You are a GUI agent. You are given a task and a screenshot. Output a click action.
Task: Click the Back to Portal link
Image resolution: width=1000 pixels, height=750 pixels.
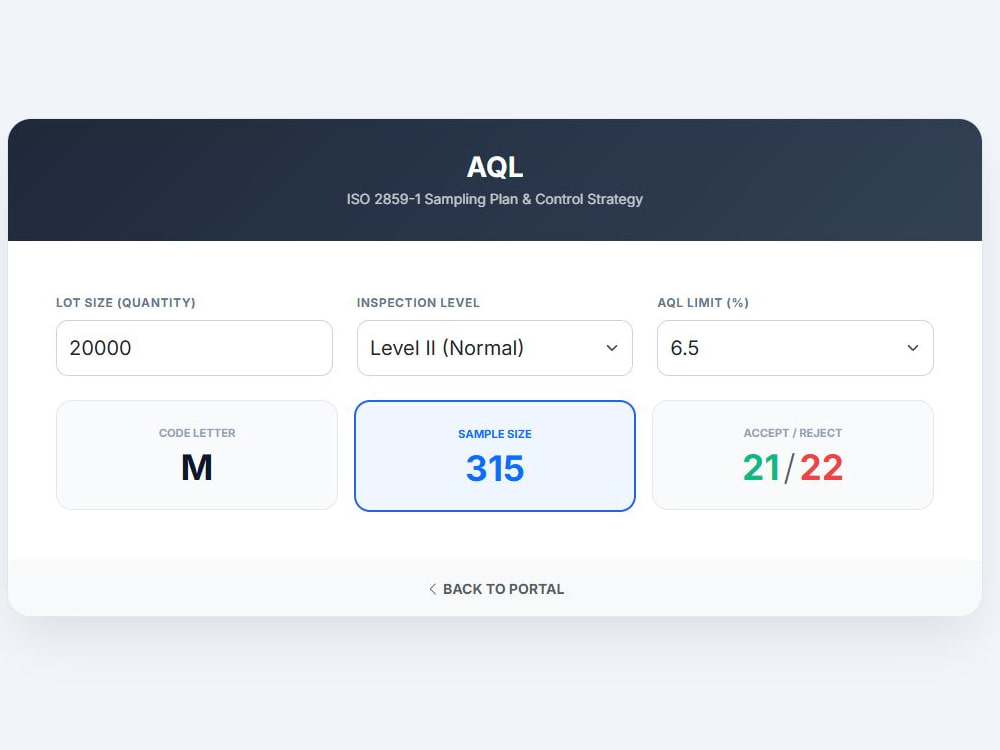pyautogui.click(x=496, y=589)
